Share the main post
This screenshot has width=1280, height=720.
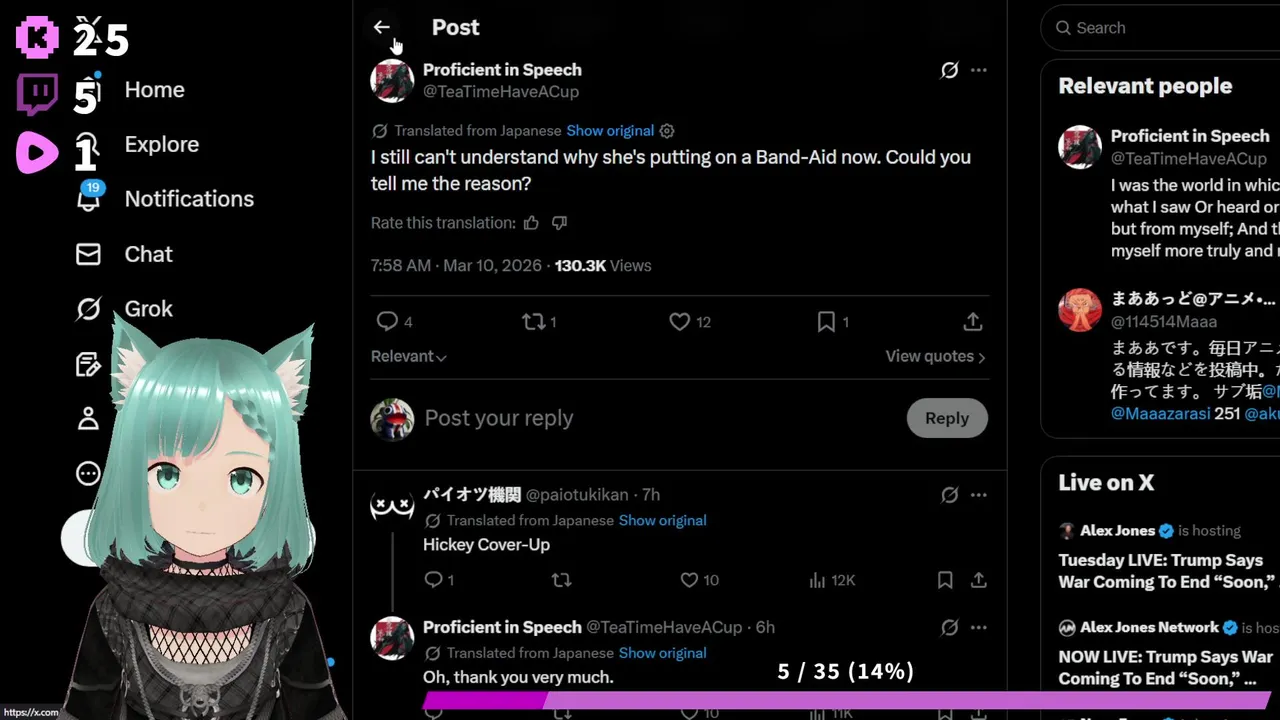(972, 322)
